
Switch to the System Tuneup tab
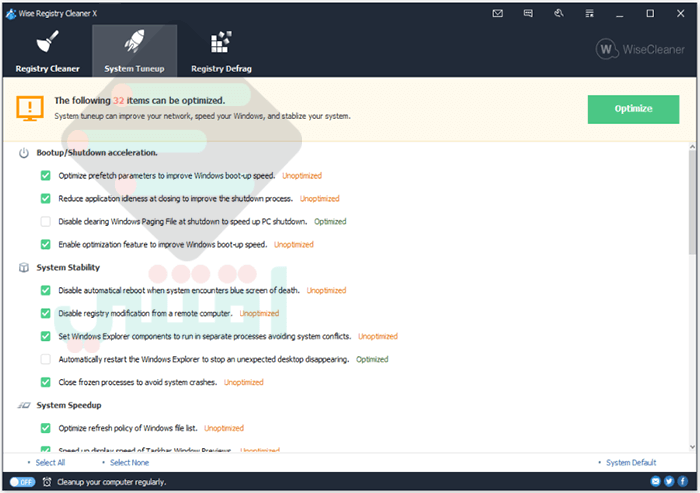134,51
